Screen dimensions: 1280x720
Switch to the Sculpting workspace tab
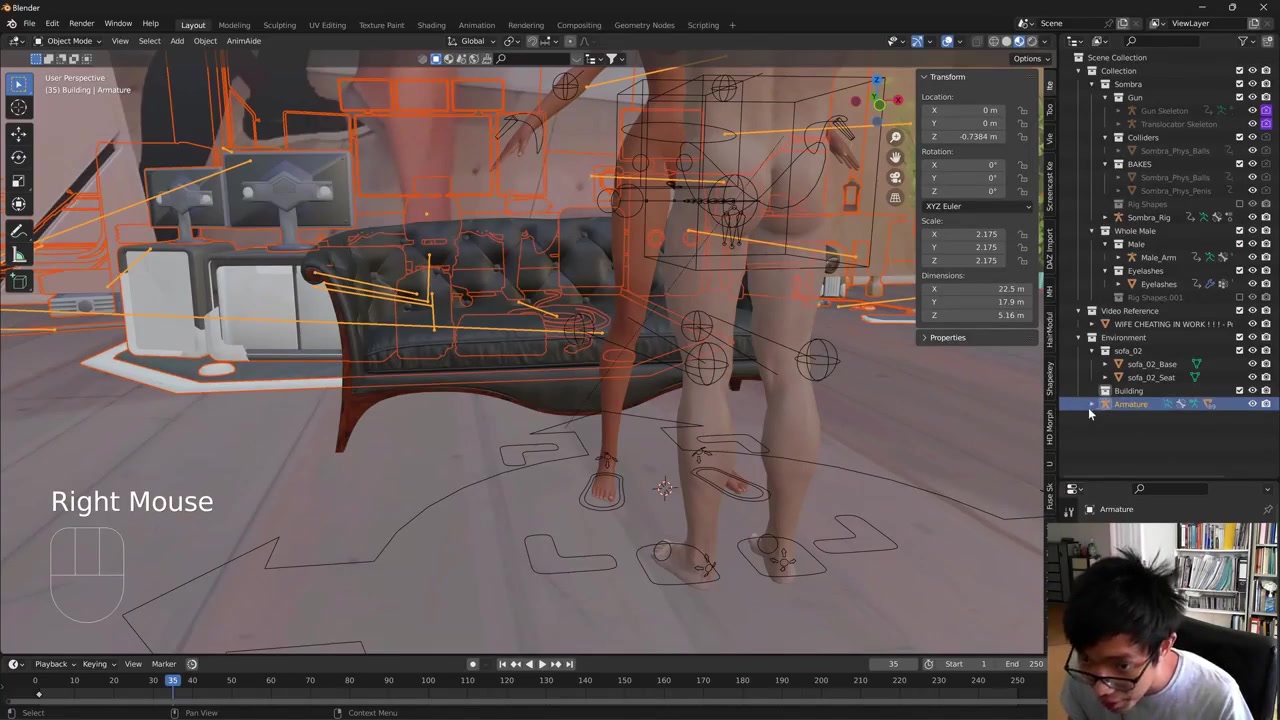pyautogui.click(x=279, y=25)
